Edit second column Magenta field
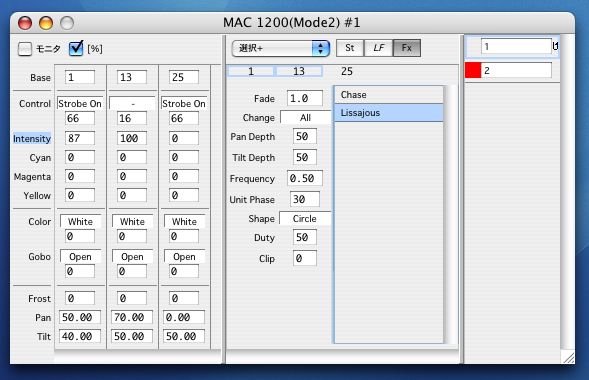Screen dimensions: 589x380 point(131,176)
